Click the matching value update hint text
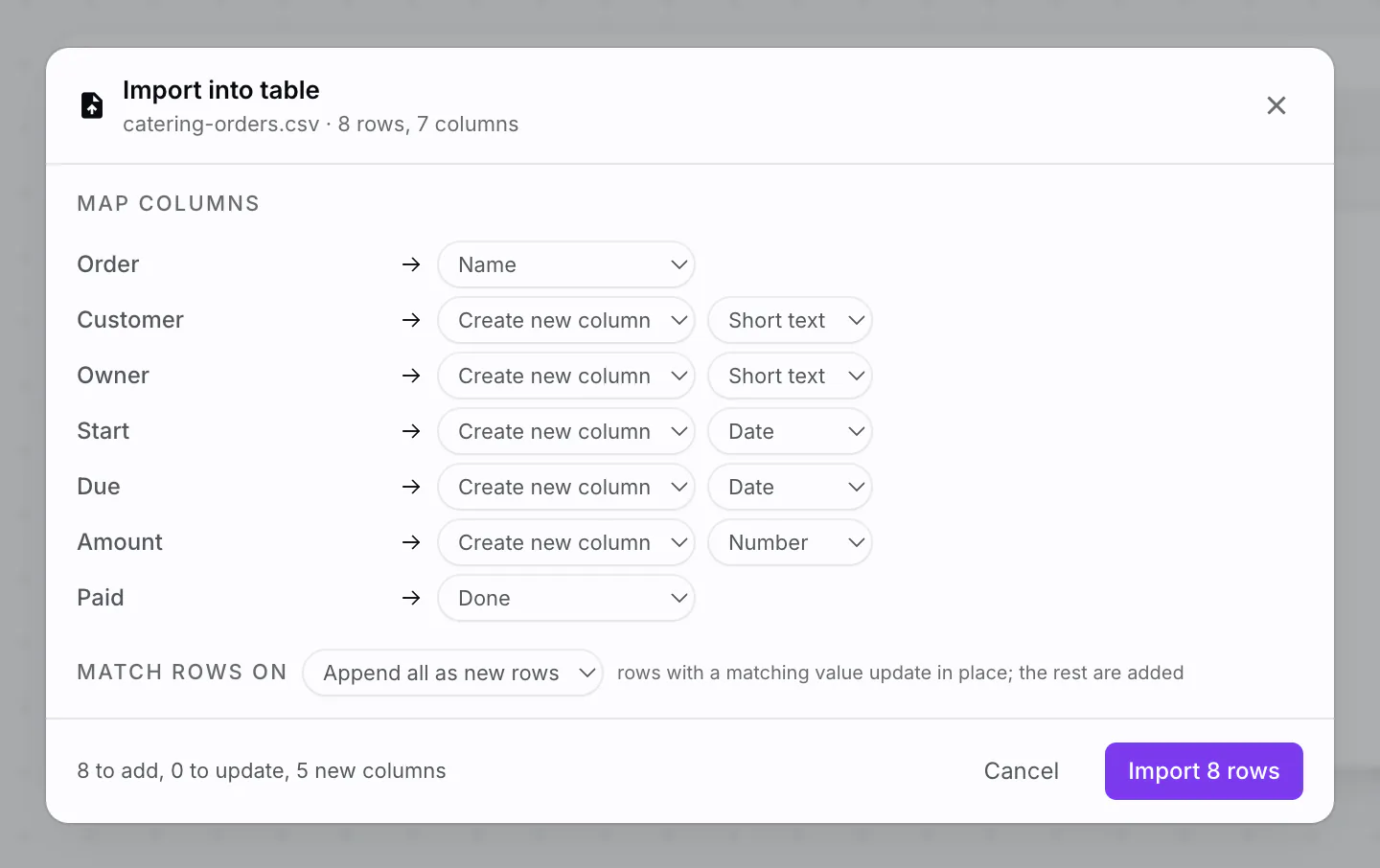The height and width of the screenshot is (868, 1380). (901, 673)
